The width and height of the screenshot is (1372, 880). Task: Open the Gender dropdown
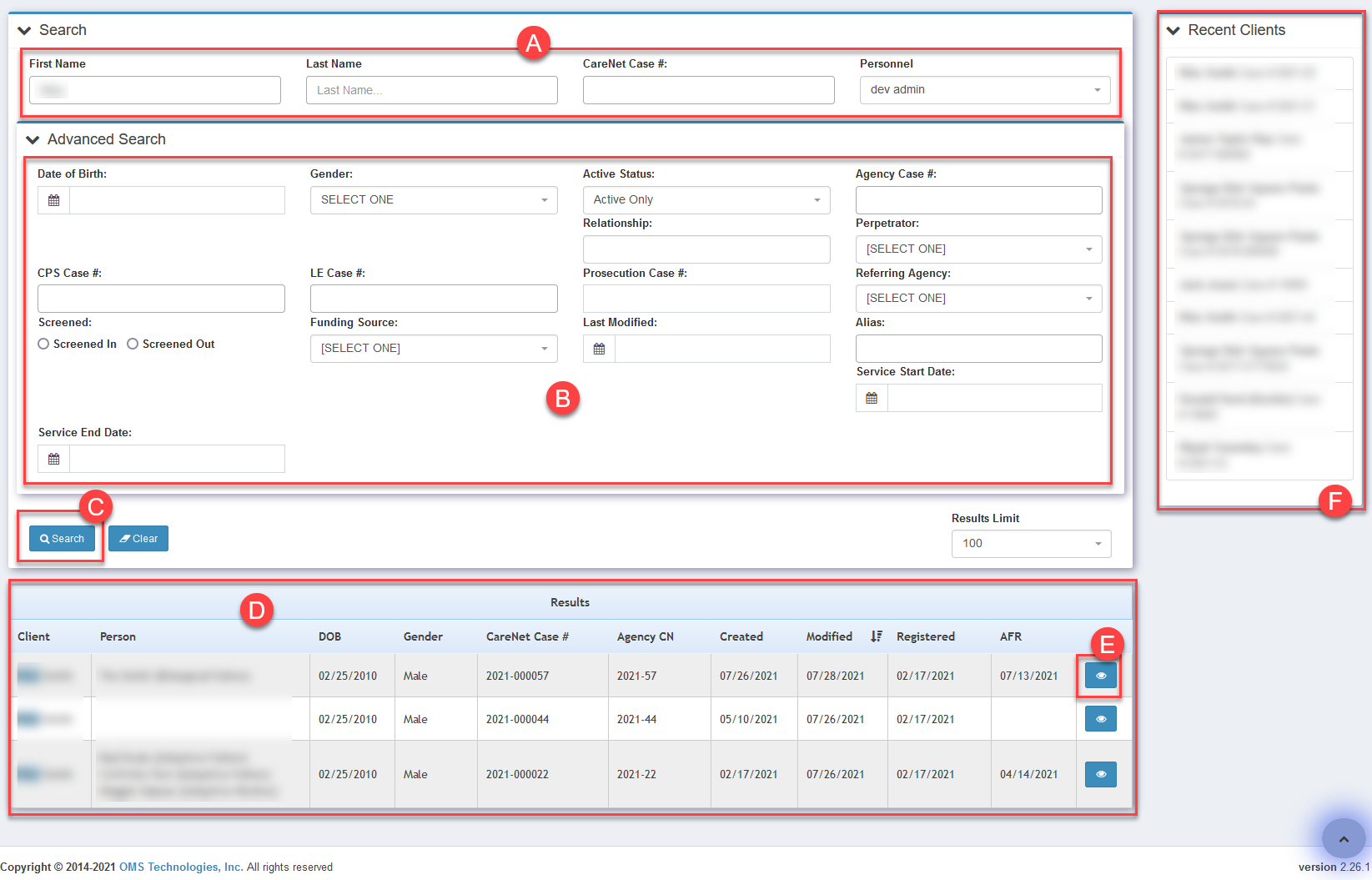click(434, 200)
